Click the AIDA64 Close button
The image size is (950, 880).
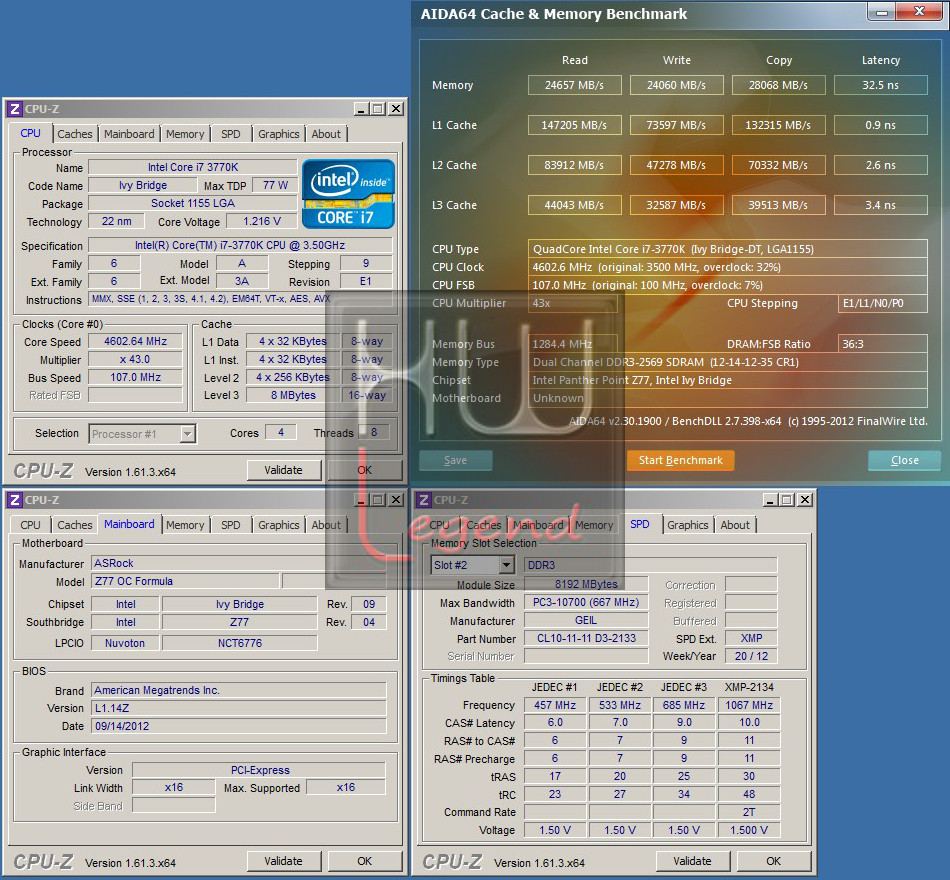click(905, 460)
